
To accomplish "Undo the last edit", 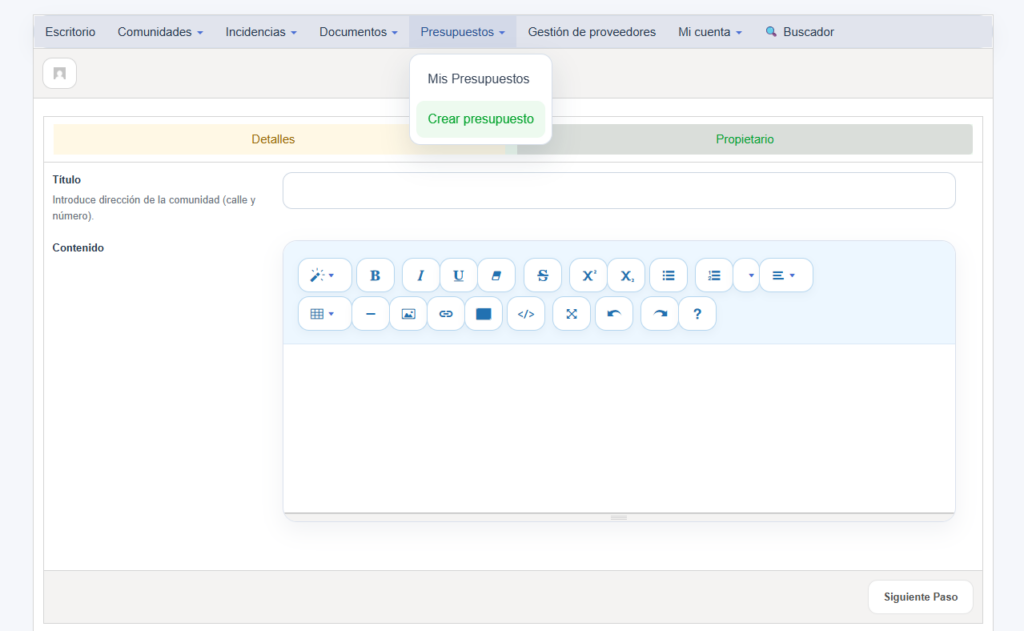I will coord(614,314).
